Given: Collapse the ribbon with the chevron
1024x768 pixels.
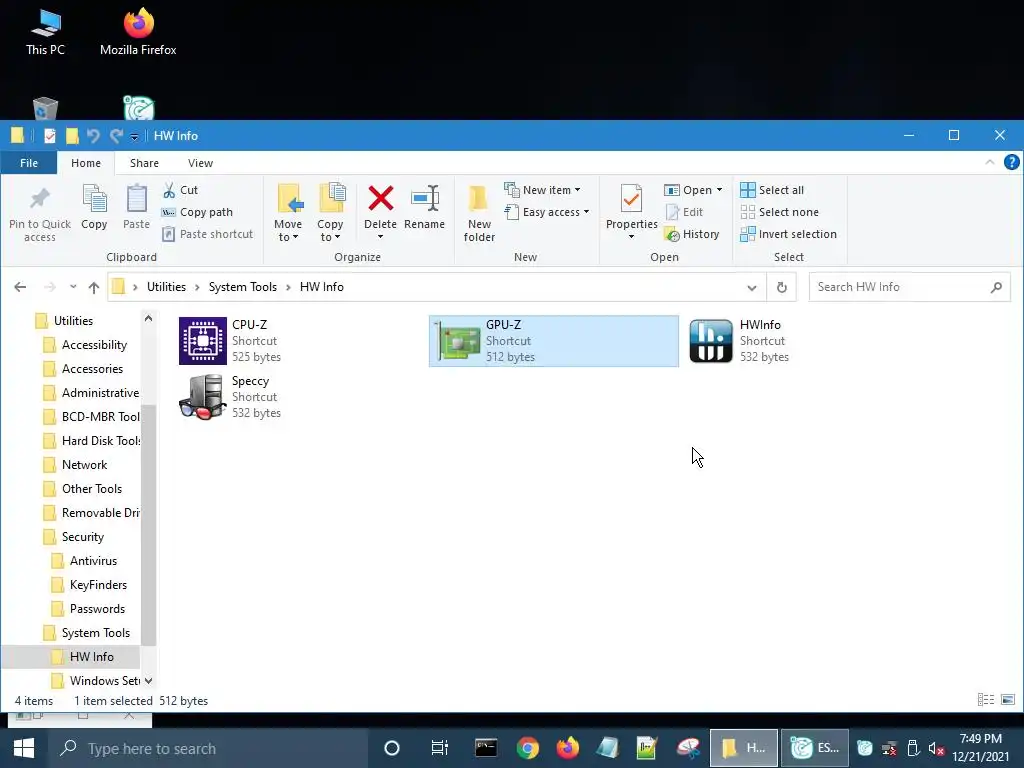Looking at the screenshot, I should pos(989,162).
